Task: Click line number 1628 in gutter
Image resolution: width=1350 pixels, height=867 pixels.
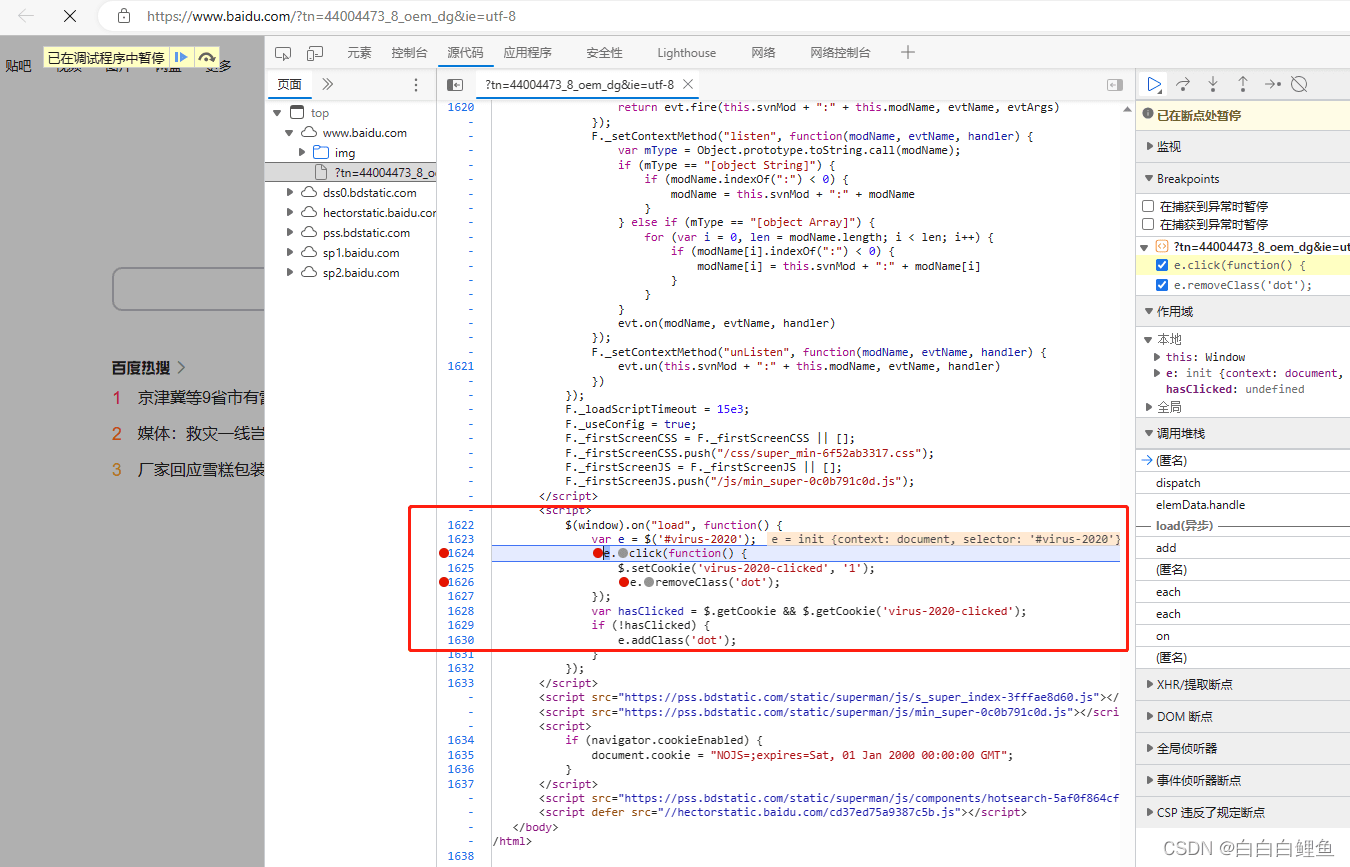Action: coord(461,611)
